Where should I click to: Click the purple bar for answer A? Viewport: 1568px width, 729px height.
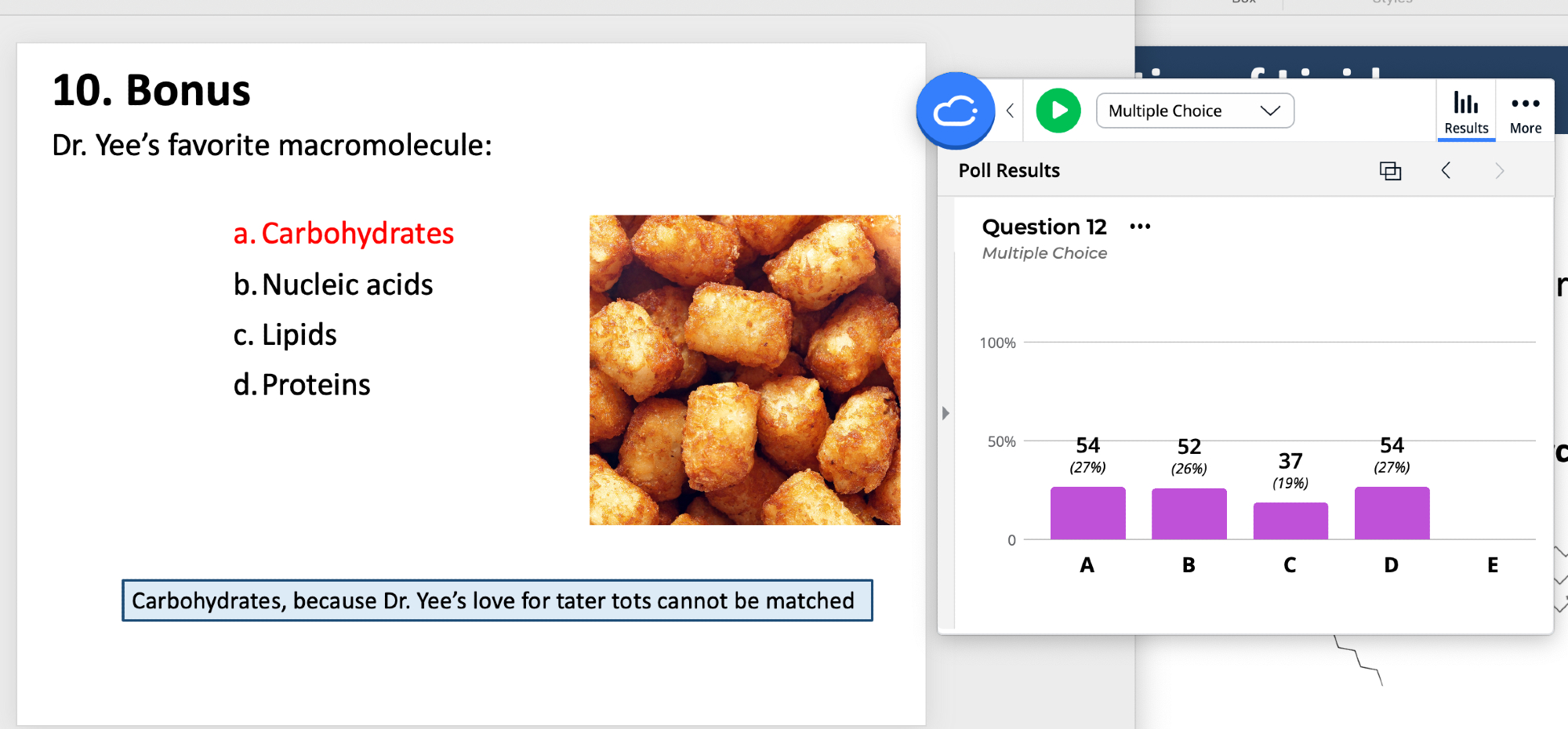(1087, 513)
